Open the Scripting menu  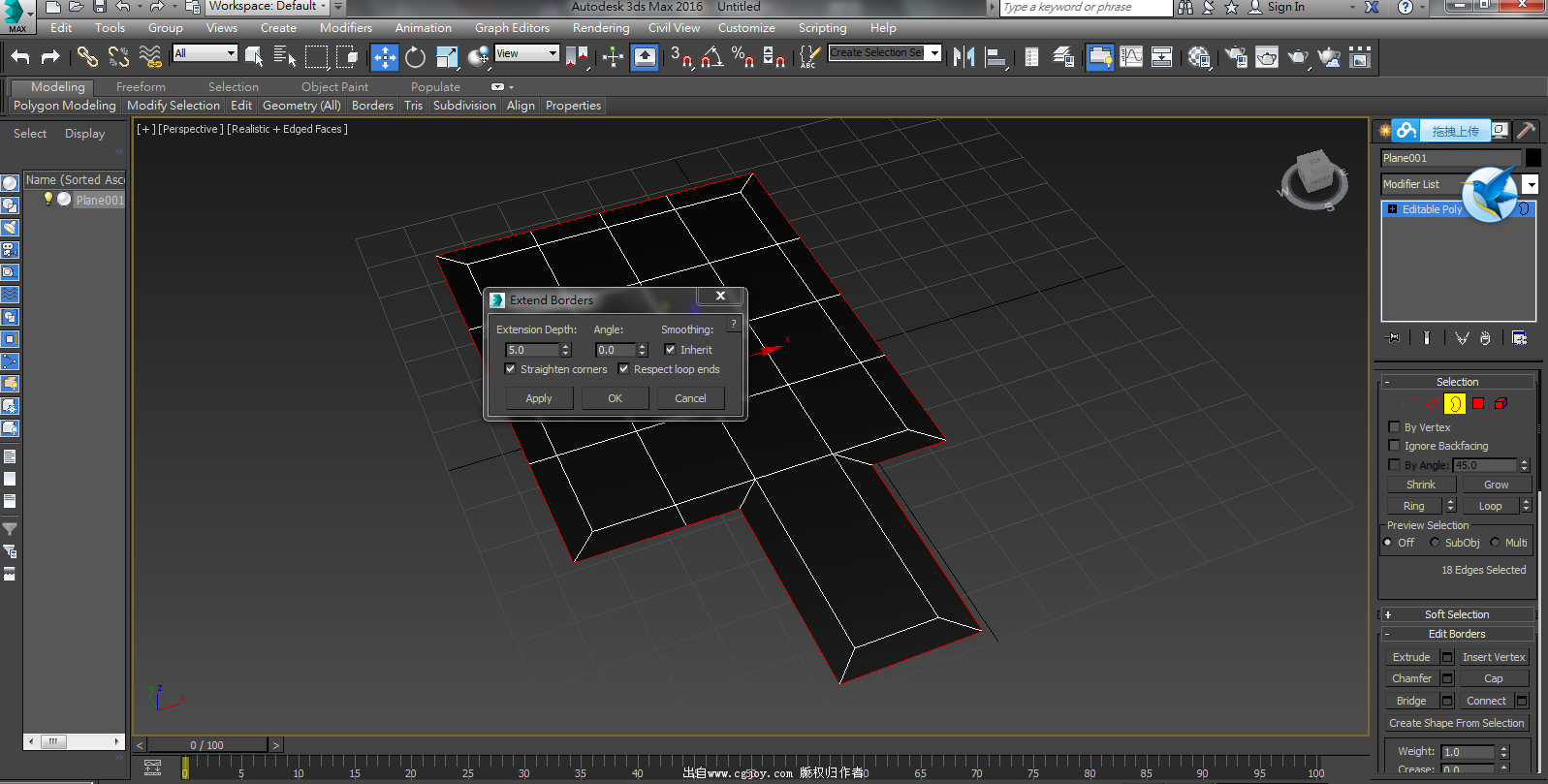click(x=822, y=28)
